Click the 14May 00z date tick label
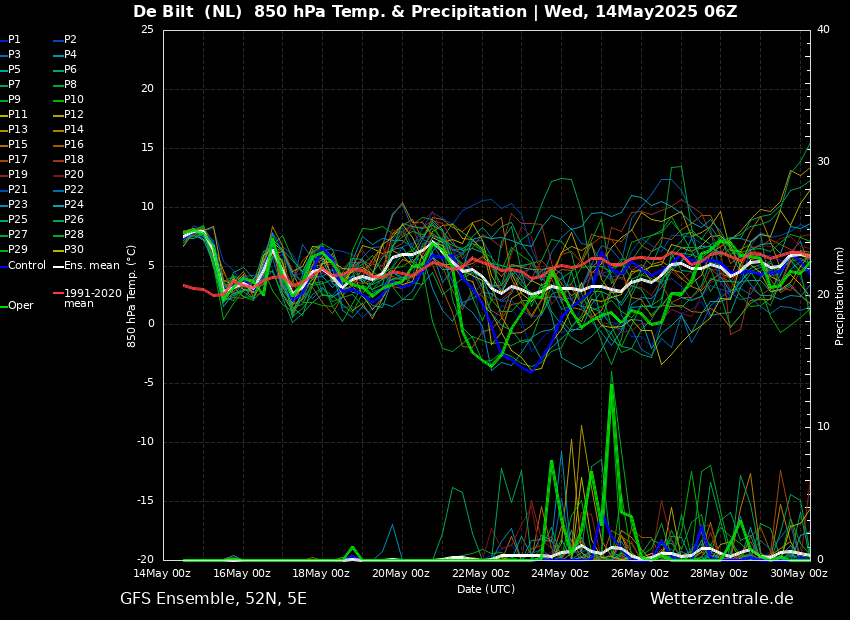 coord(162,574)
